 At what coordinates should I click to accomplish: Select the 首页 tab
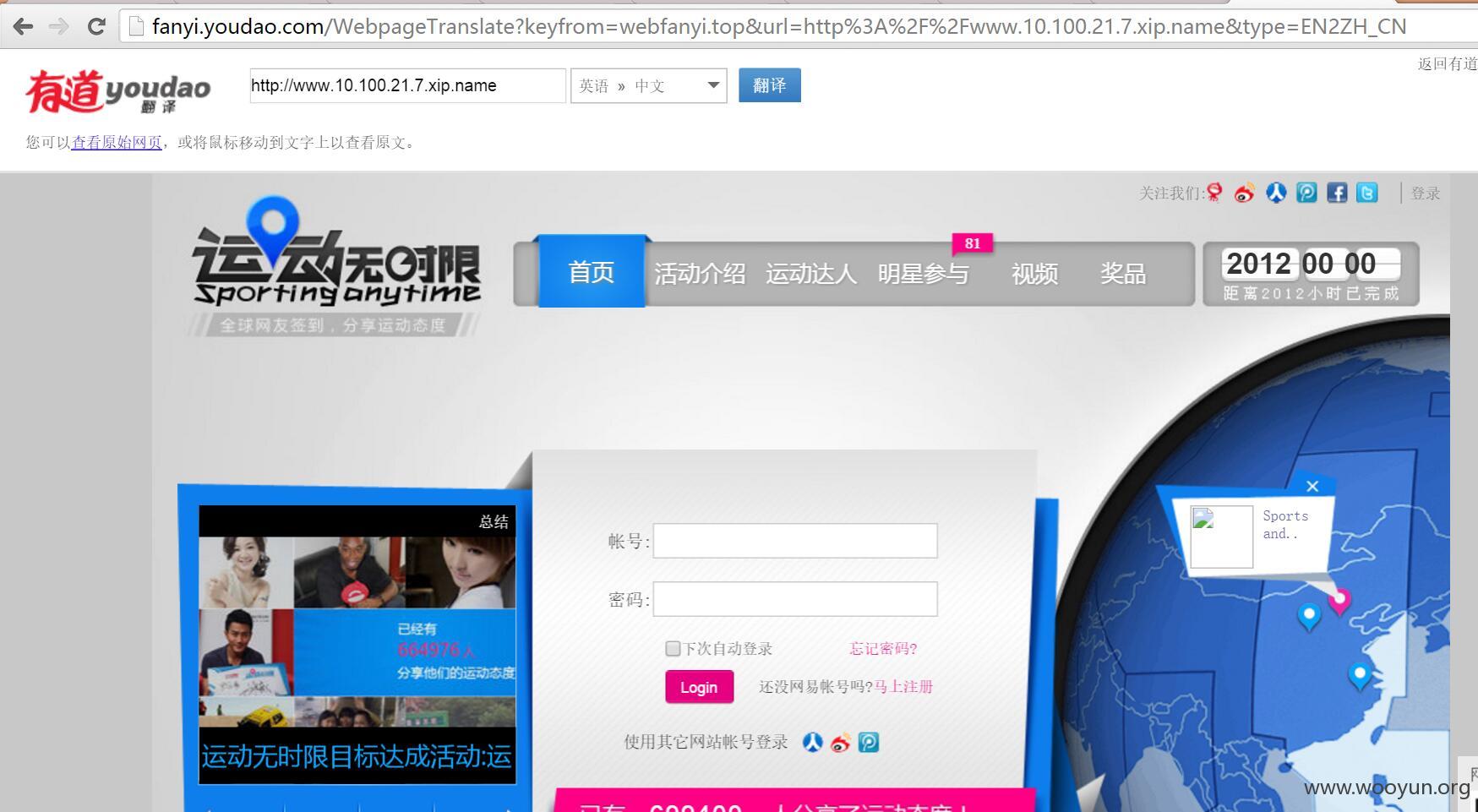point(592,272)
